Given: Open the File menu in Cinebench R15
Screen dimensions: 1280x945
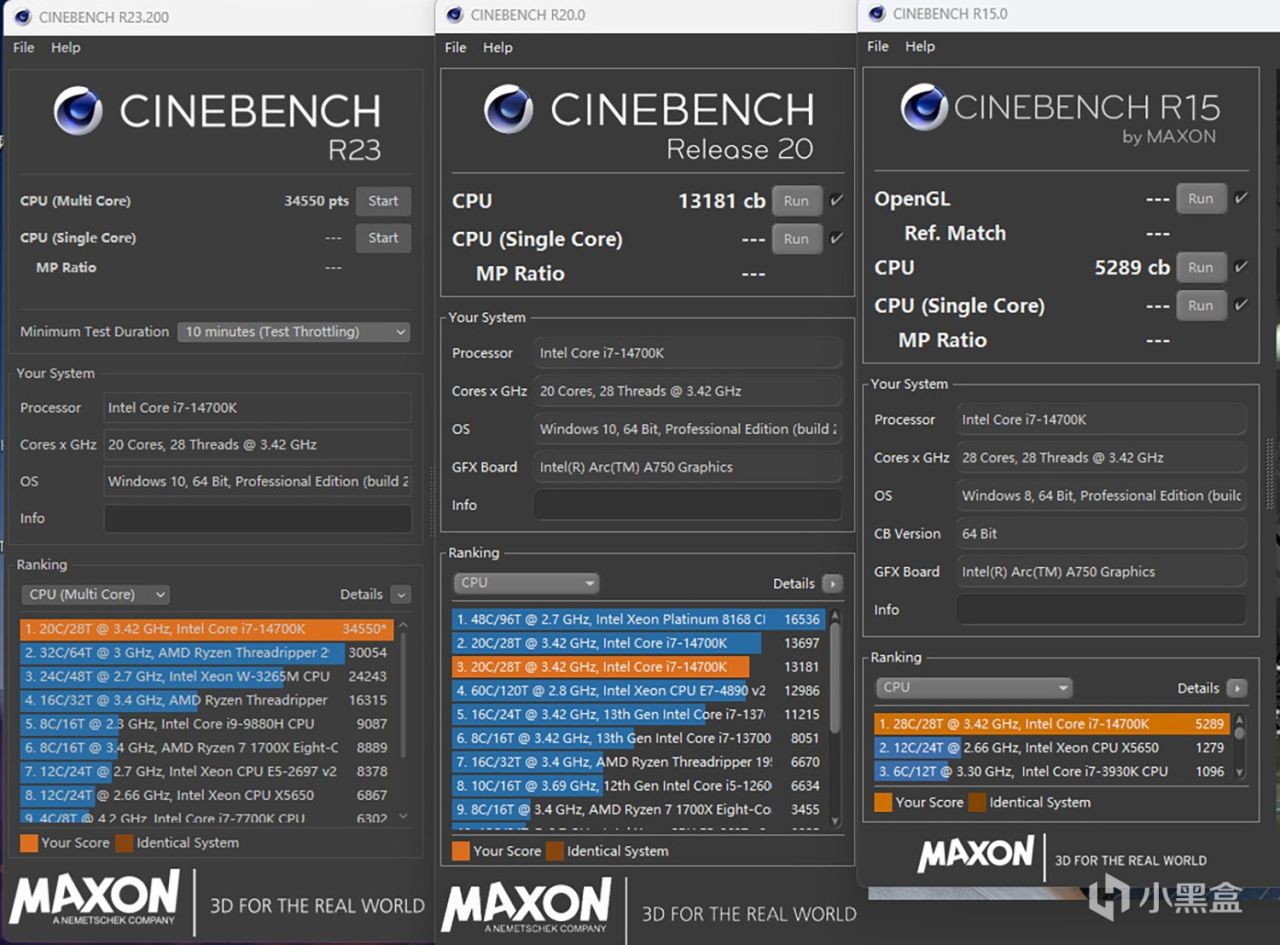Looking at the screenshot, I should tap(878, 46).
